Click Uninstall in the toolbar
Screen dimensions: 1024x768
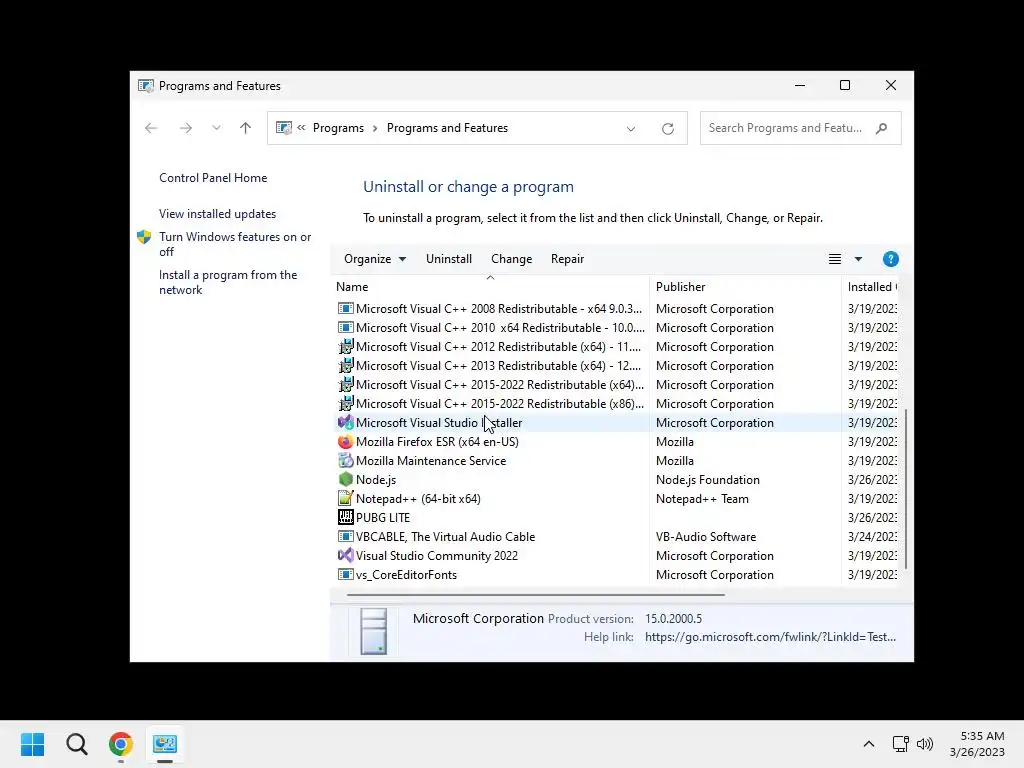pos(449,259)
